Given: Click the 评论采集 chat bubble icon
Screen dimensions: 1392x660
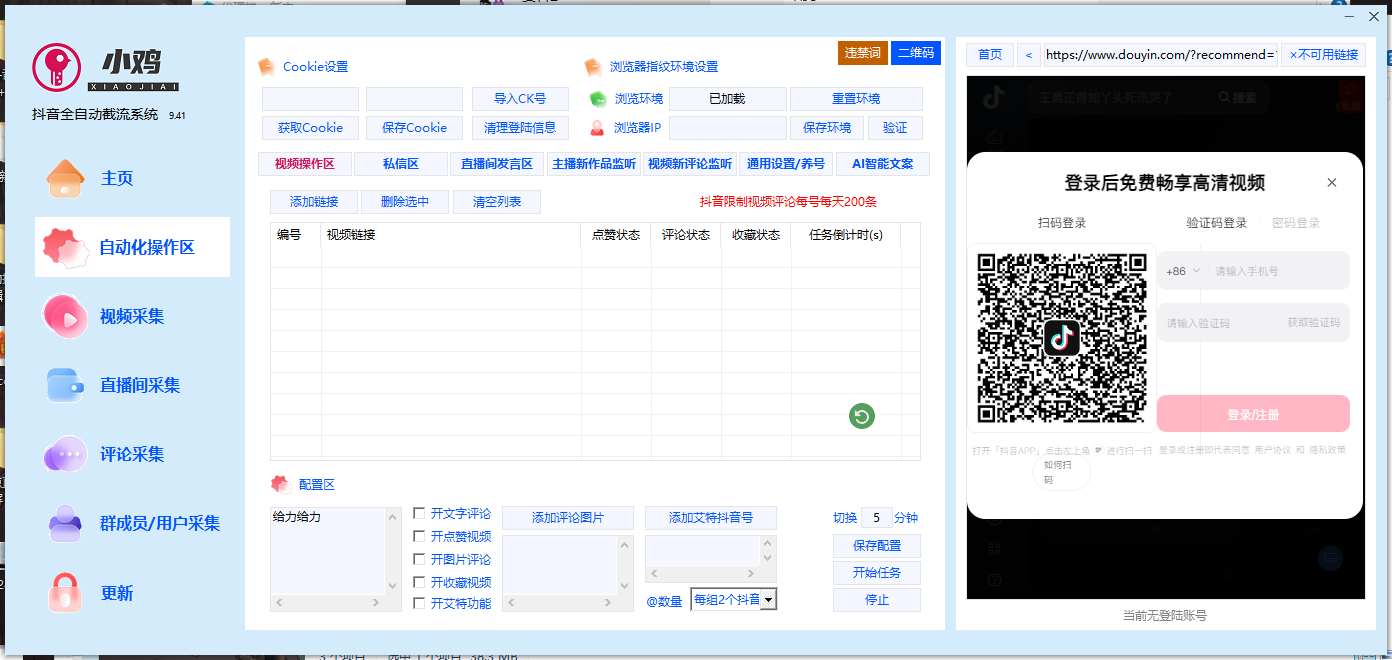Looking at the screenshot, I should (65, 455).
